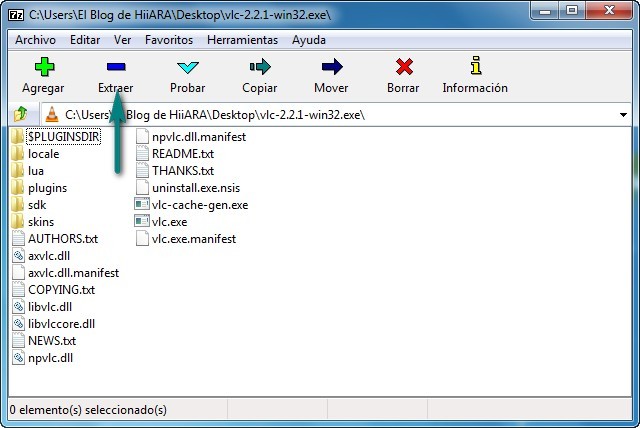The image size is (640, 428).
Task: Click the vlc-cache-gen.exe application icon
Action: (x=142, y=204)
